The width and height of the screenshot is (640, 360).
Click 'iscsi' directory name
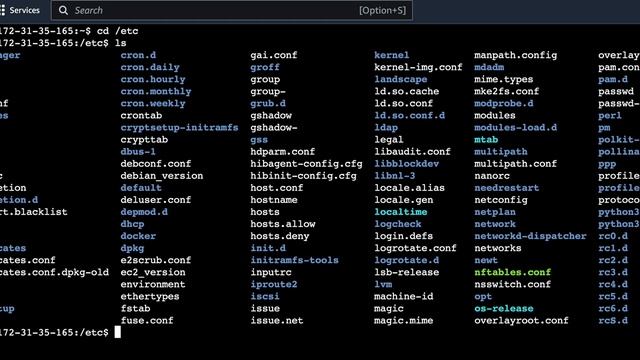pos(265,296)
